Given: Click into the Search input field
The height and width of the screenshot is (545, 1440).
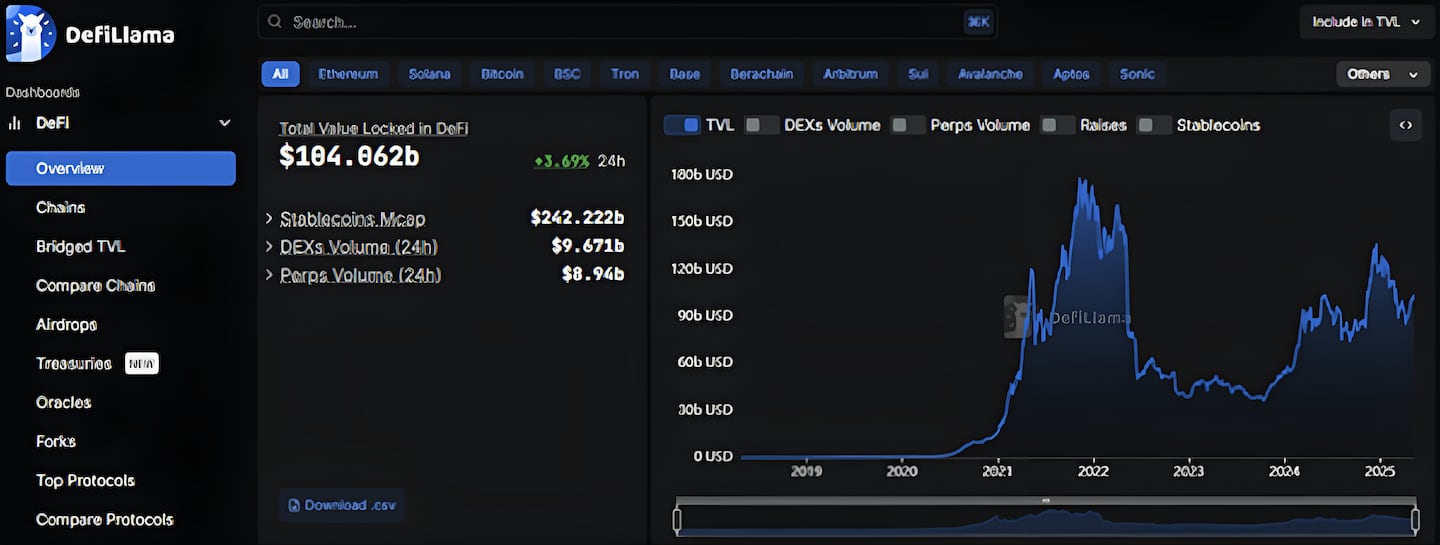Looking at the screenshot, I should coord(620,22).
